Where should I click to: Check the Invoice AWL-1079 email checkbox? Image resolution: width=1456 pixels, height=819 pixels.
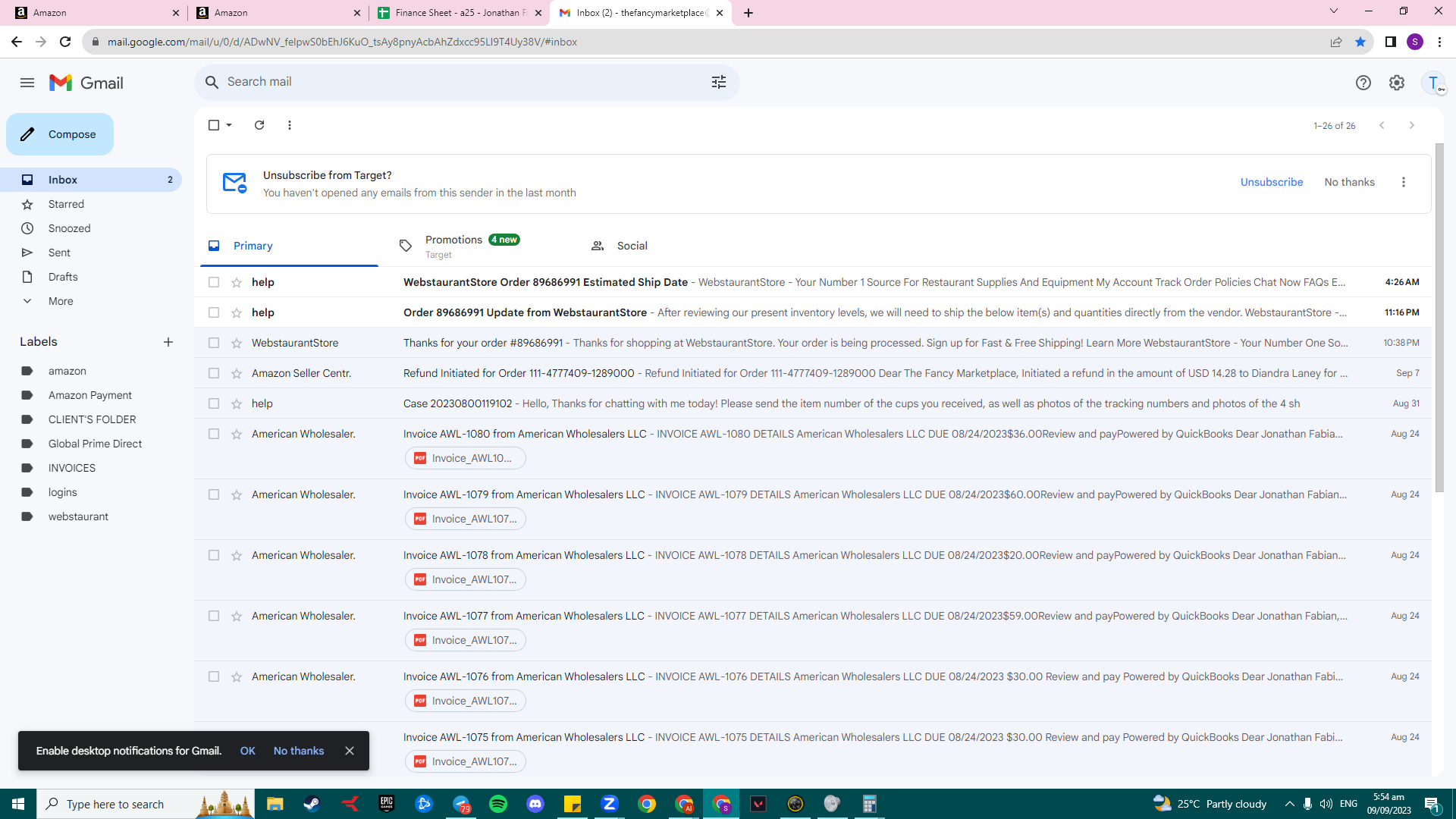coord(214,495)
